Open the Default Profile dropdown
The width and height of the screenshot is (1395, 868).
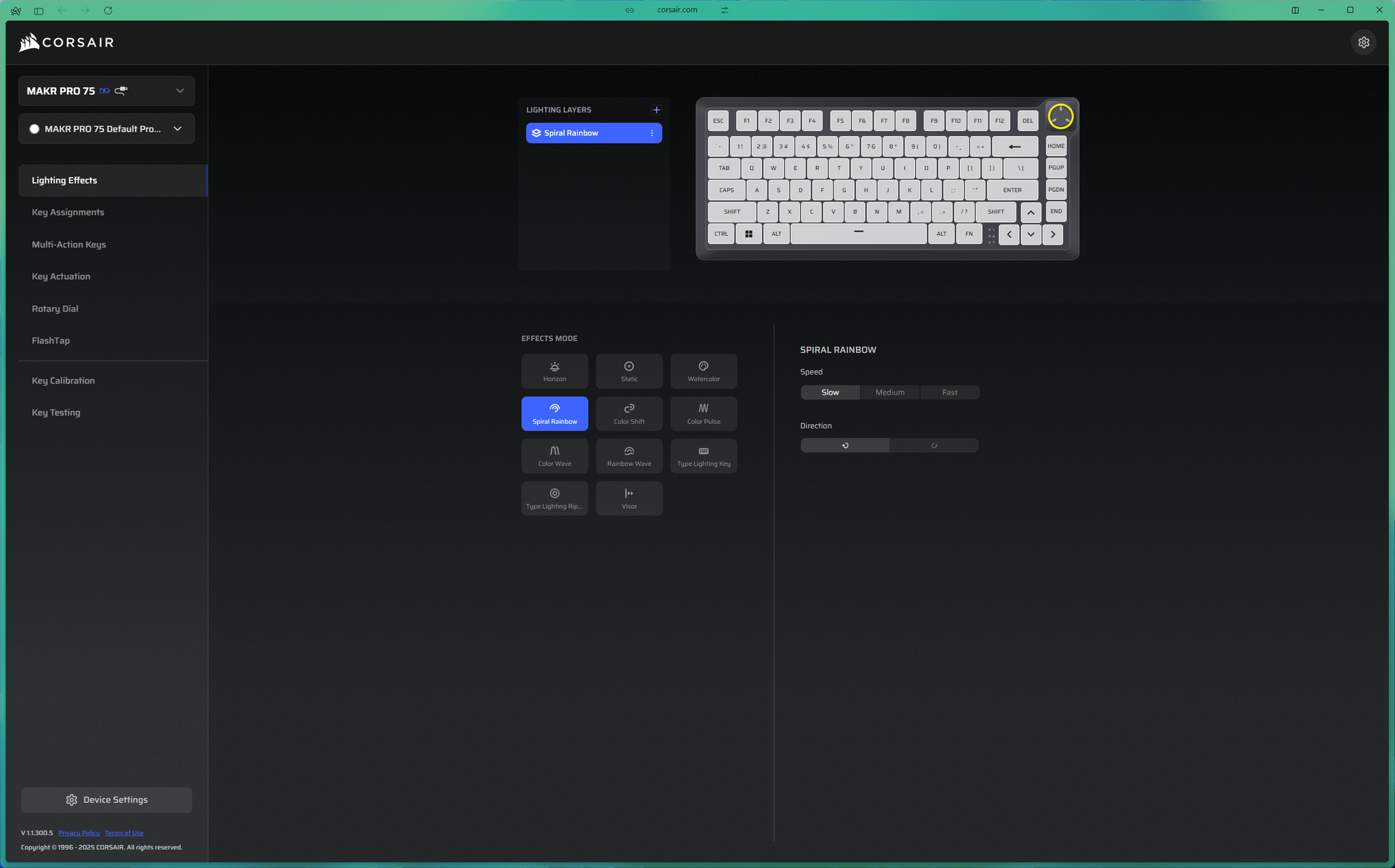[x=177, y=129]
